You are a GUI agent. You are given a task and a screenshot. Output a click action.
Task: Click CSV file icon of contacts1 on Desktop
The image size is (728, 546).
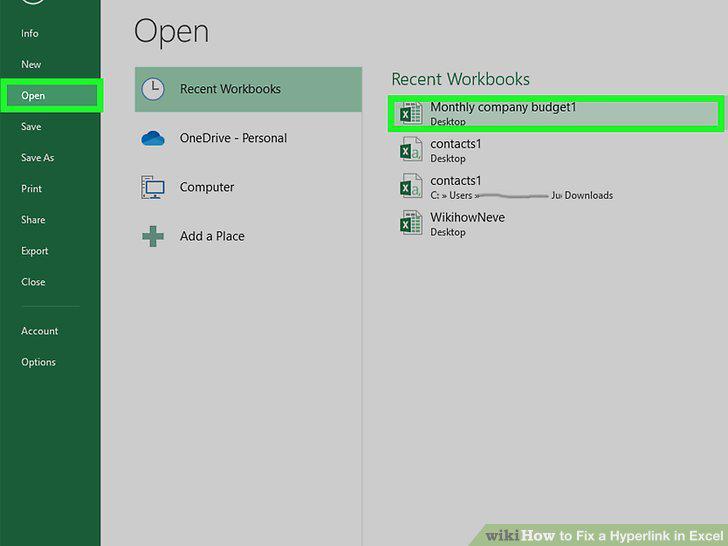411,150
